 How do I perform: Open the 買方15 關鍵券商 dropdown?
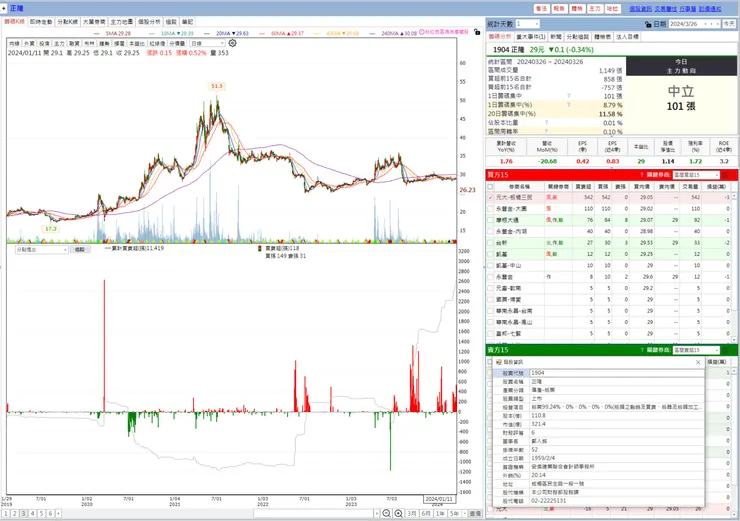point(696,175)
